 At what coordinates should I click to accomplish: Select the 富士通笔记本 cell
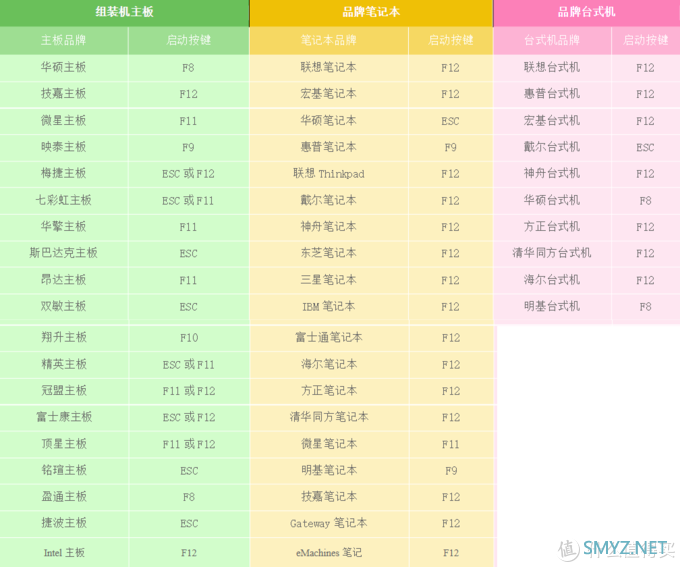(329, 338)
